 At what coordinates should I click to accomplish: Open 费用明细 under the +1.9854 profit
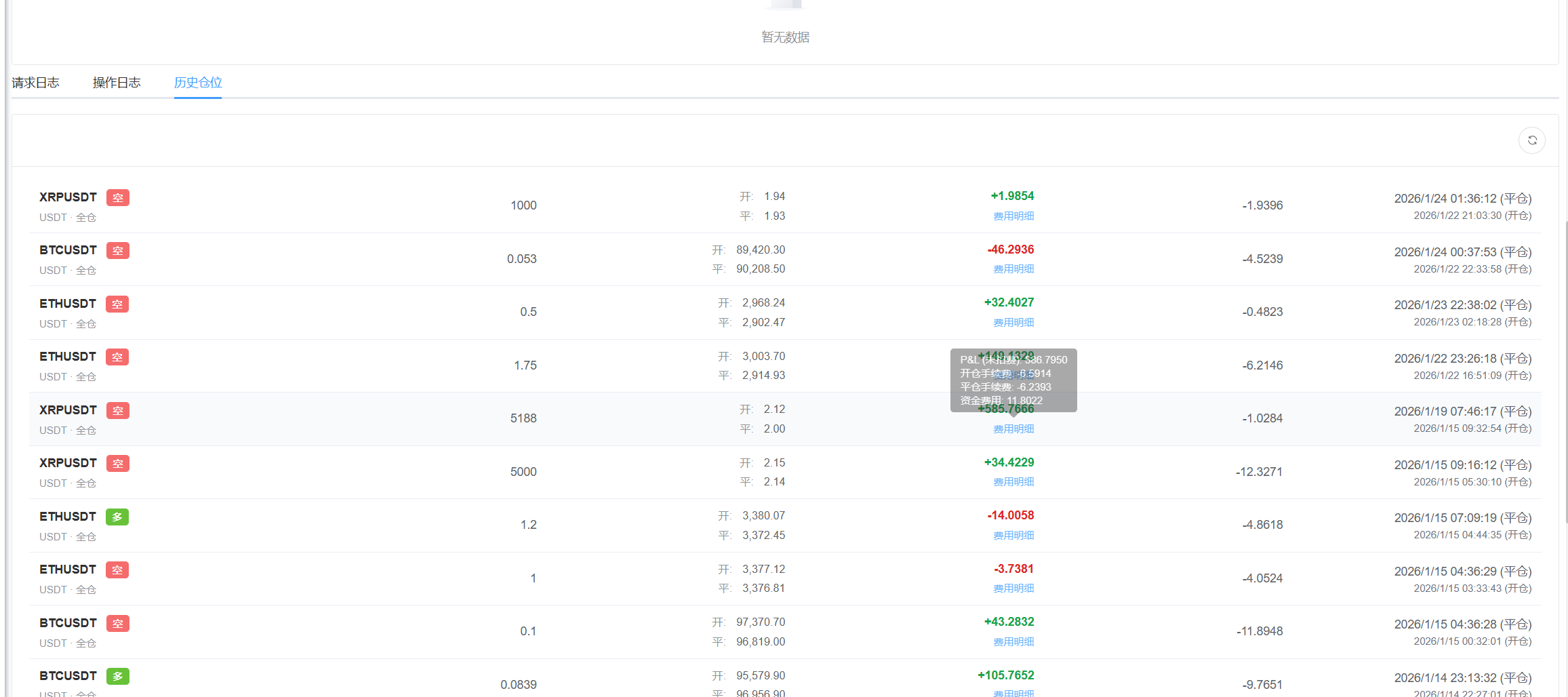[x=1013, y=216]
